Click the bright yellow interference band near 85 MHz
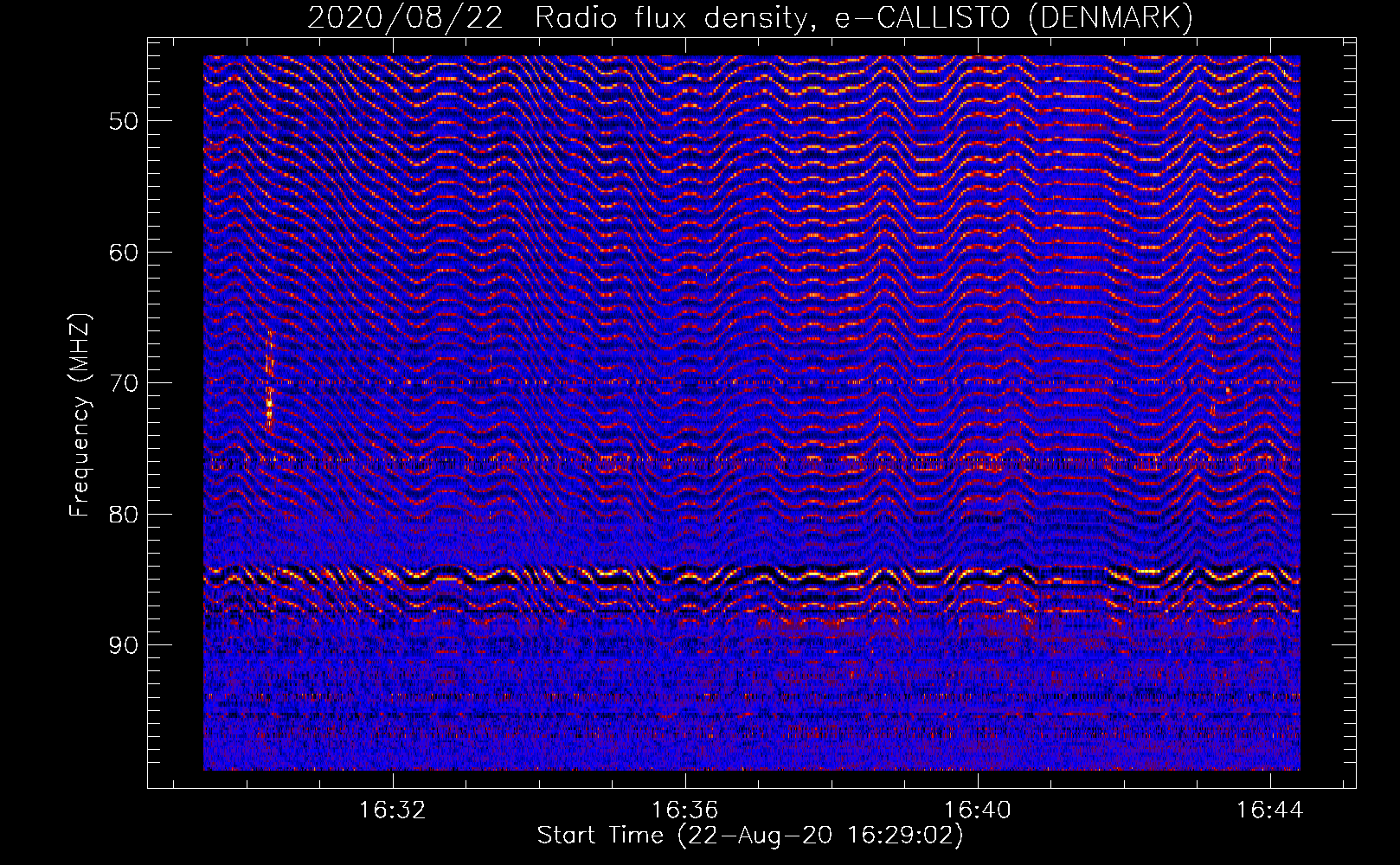This screenshot has height=865, width=1400. [x=752, y=573]
